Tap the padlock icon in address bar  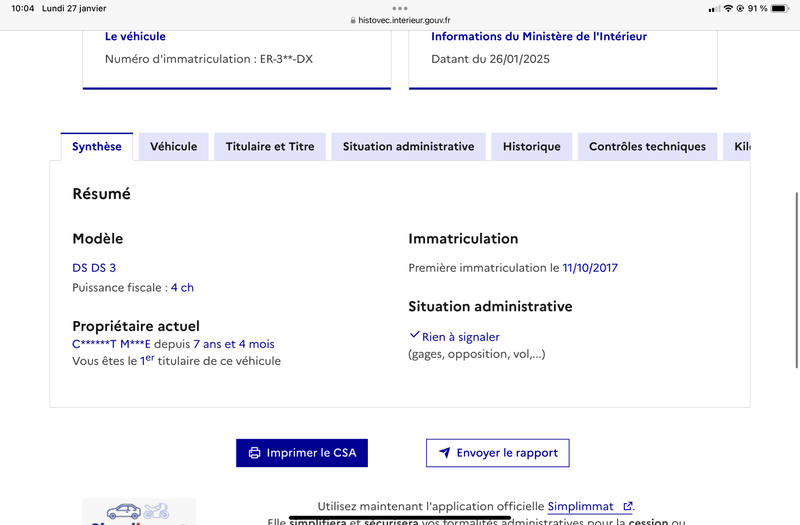coord(353,20)
